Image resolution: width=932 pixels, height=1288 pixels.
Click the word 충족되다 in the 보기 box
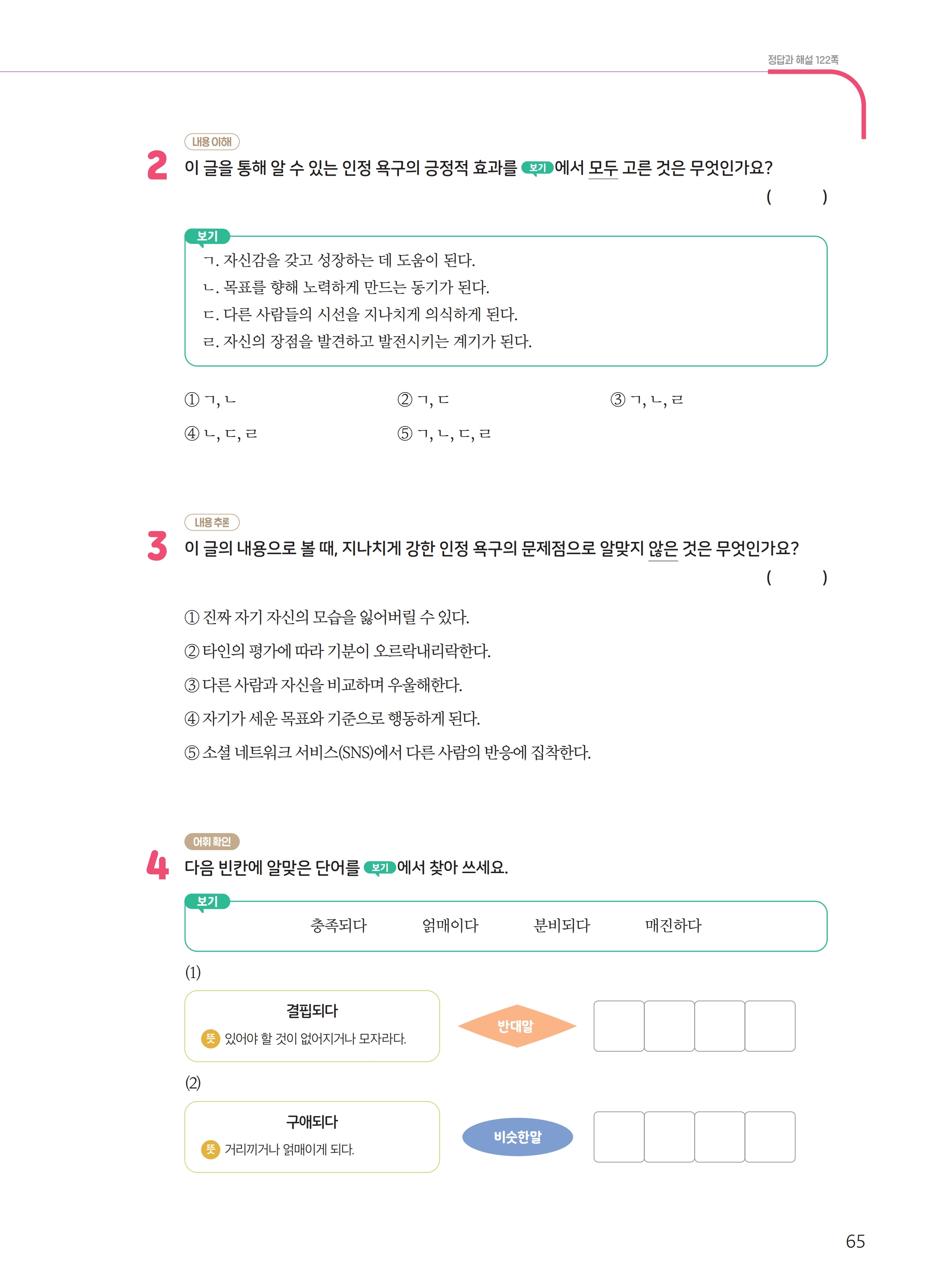(338, 926)
